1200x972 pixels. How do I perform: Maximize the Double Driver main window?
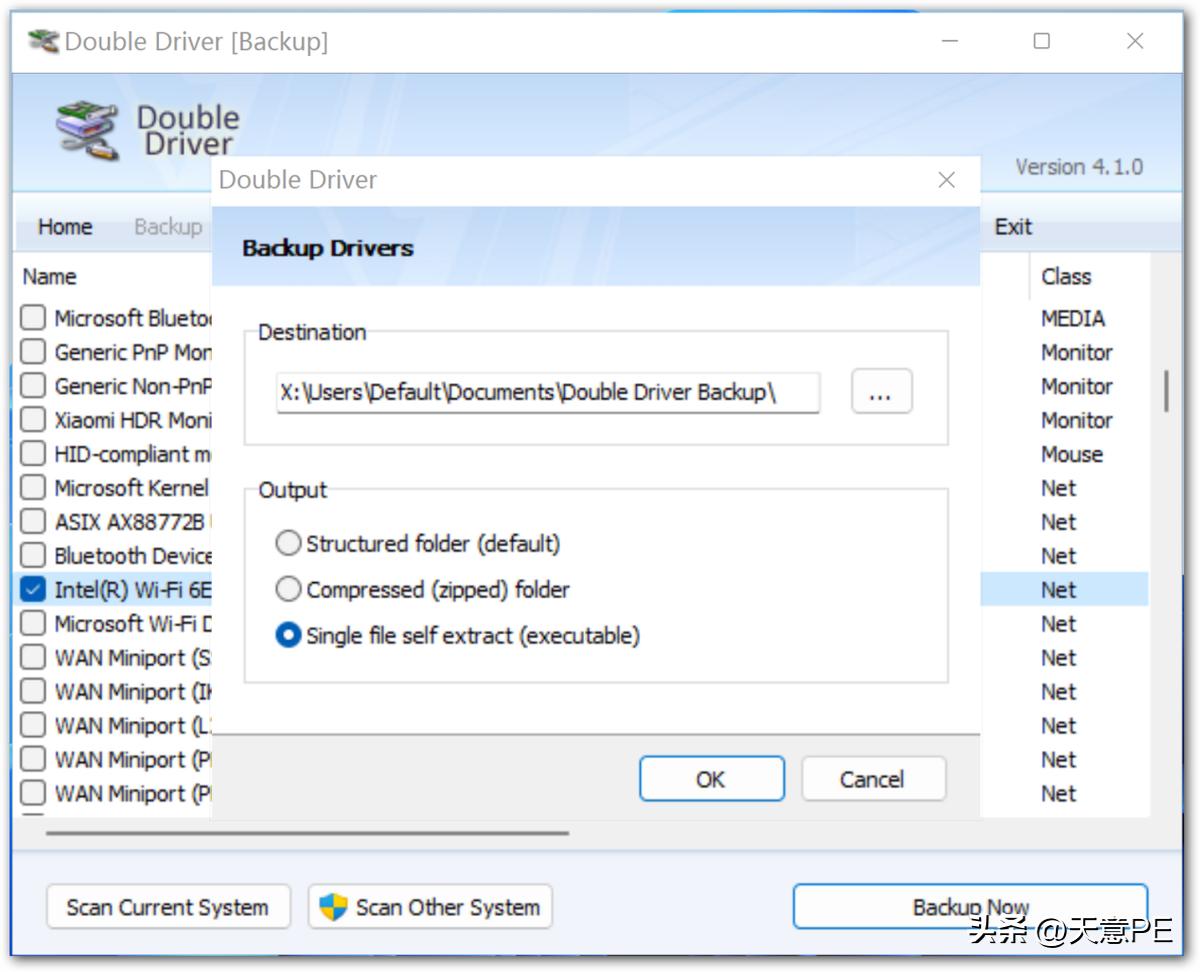click(x=1042, y=41)
